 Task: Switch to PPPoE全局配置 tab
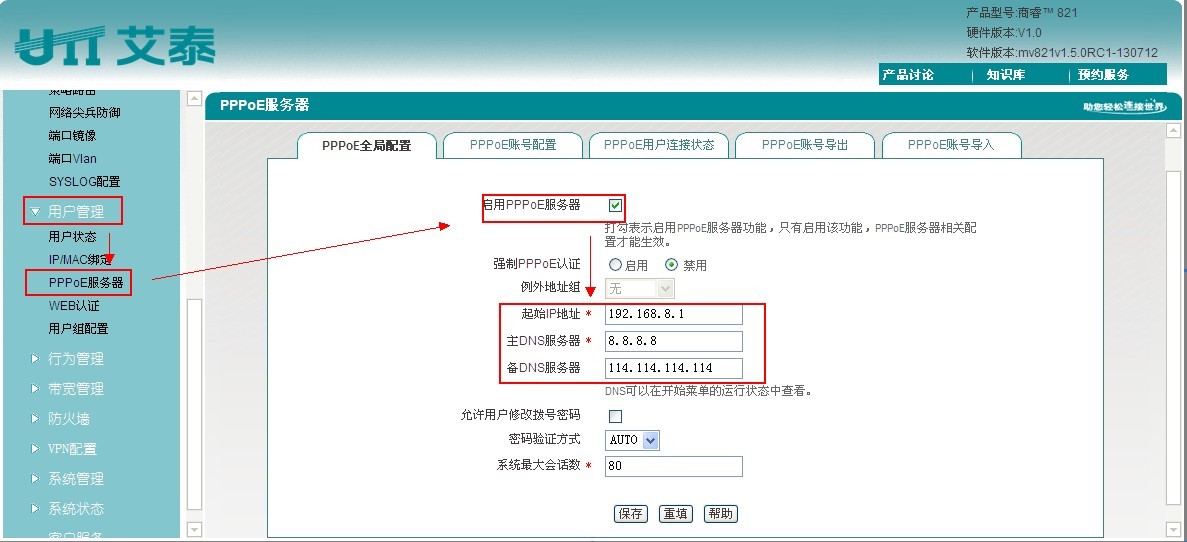point(367,145)
